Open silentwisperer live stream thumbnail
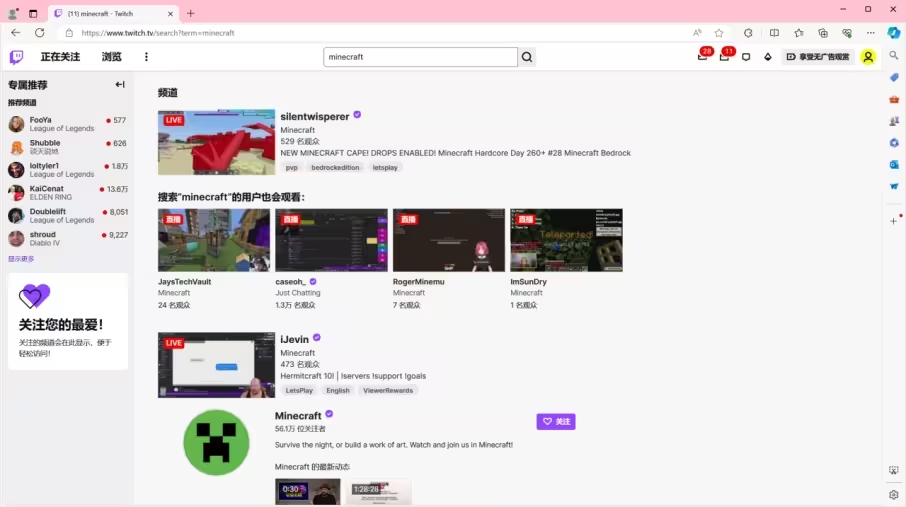The width and height of the screenshot is (906, 507). coord(217,142)
